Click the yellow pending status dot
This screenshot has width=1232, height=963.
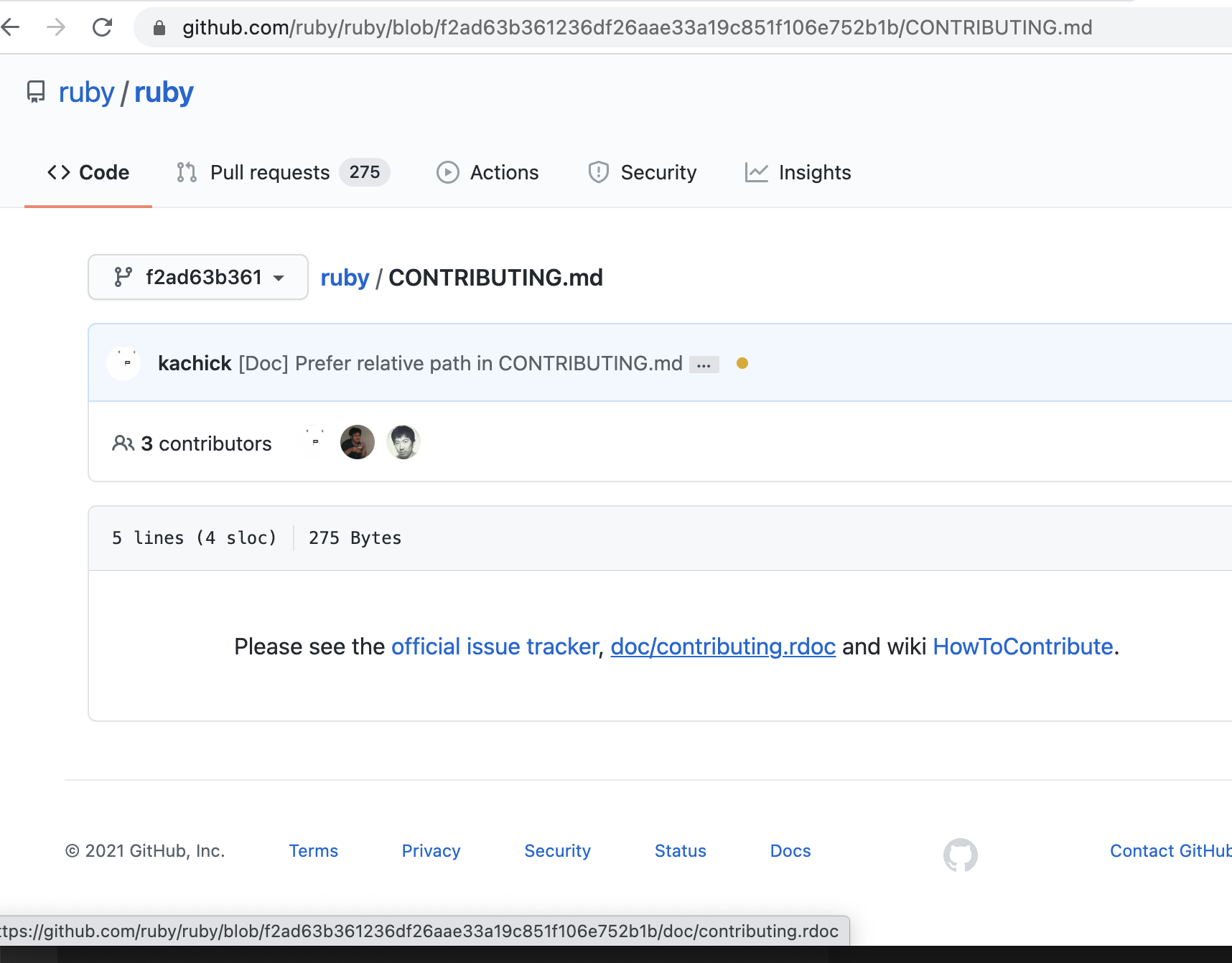coord(742,363)
